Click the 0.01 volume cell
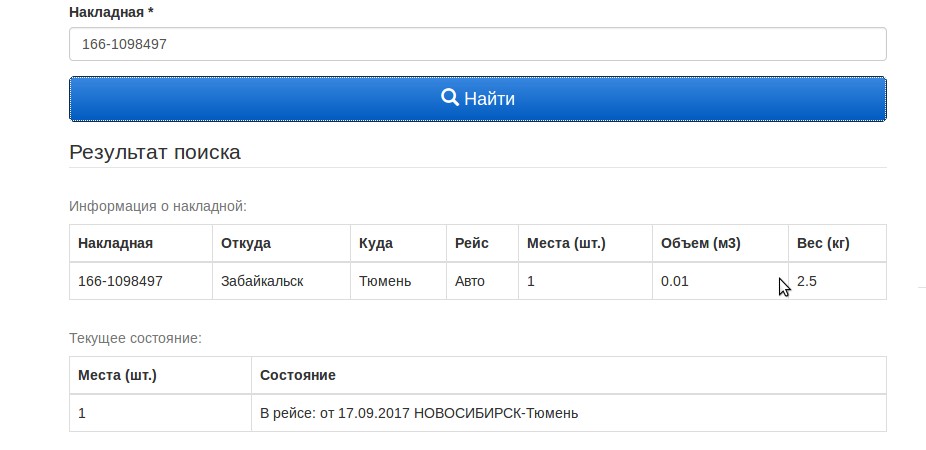 675,281
